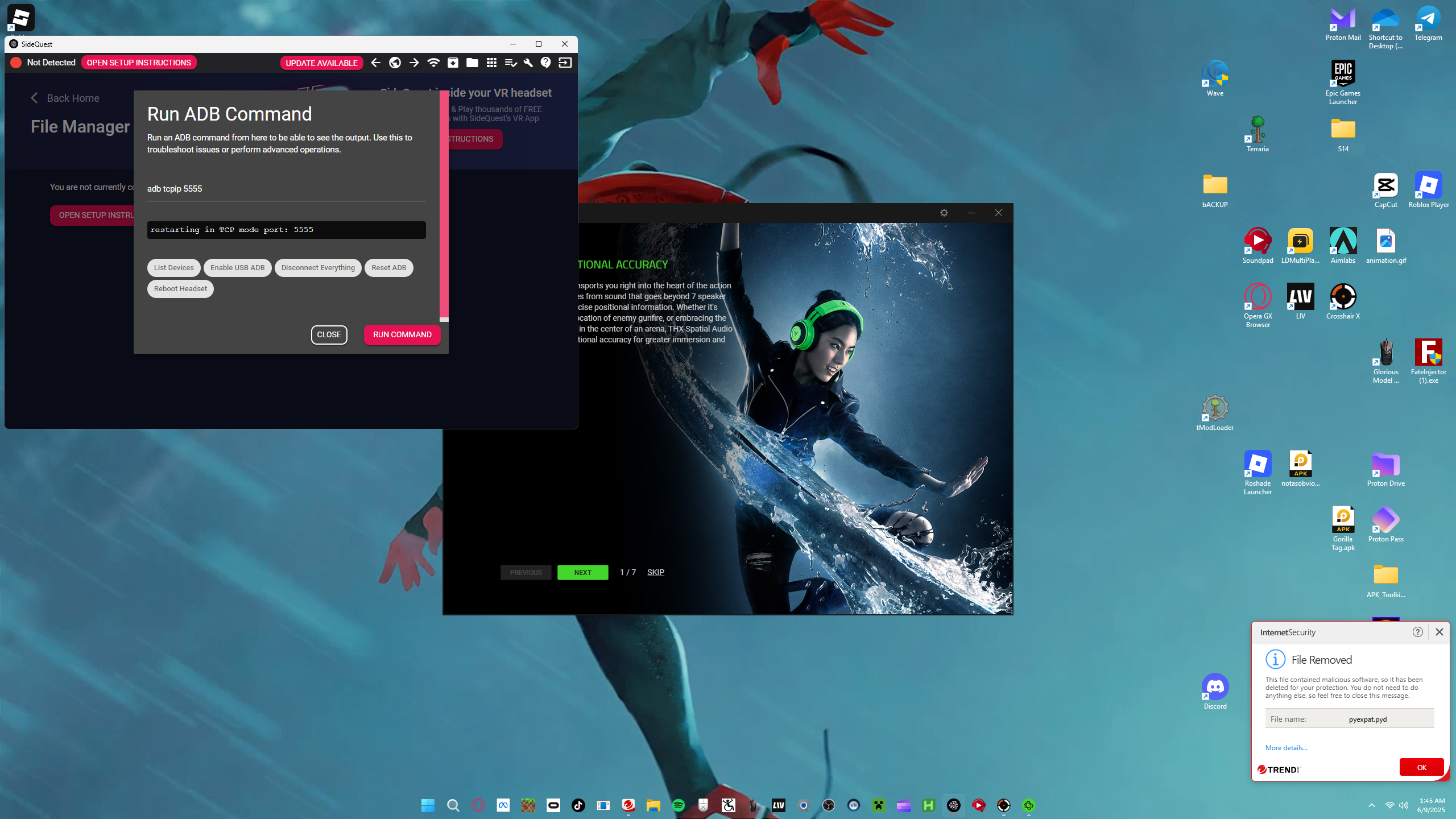Show installed apps grid icon
The image size is (1456, 819).
click(491, 63)
